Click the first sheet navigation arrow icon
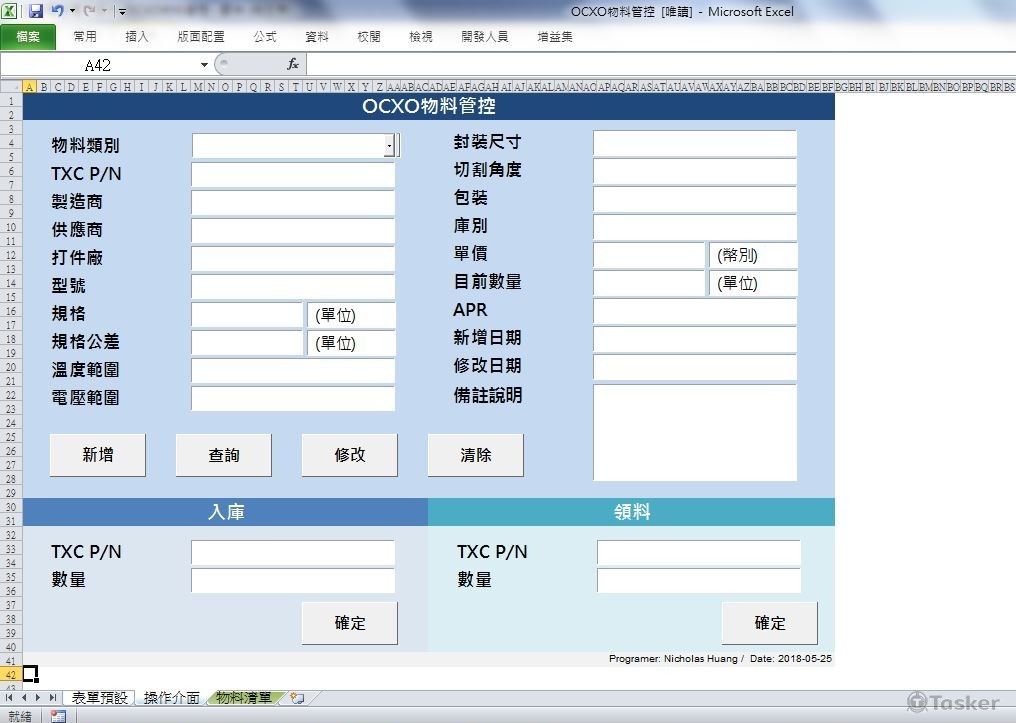 click(8, 698)
